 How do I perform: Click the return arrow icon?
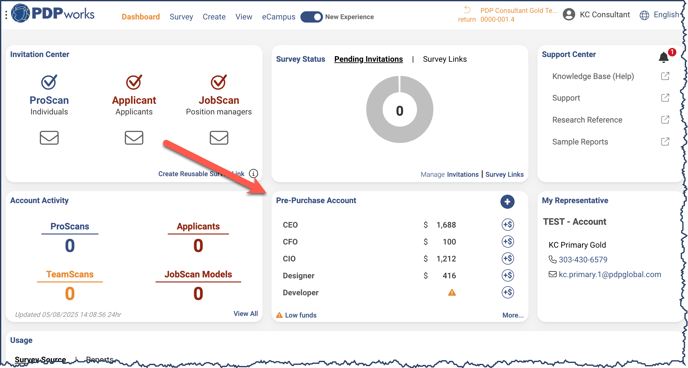(467, 10)
